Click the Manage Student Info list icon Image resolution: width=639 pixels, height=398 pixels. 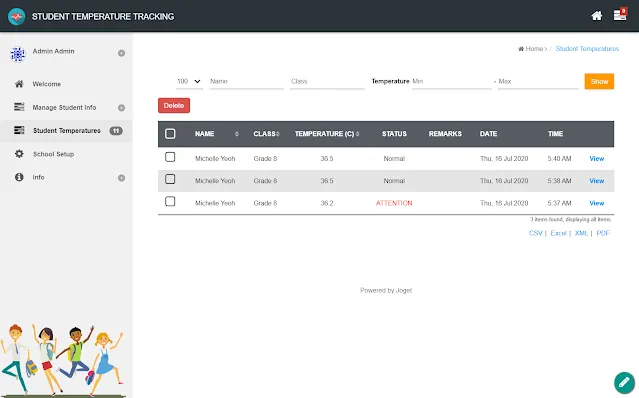[19, 107]
